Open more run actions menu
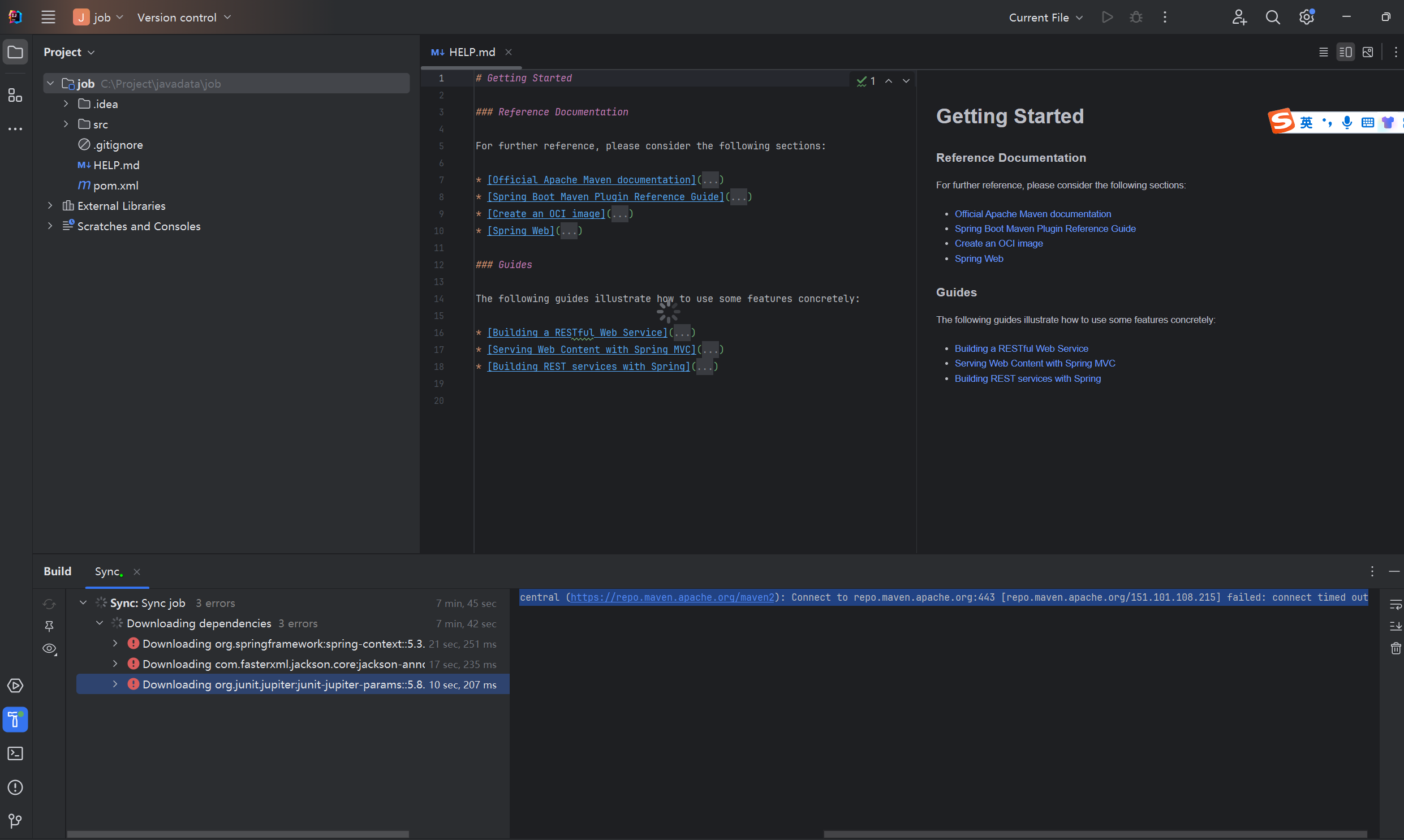Viewport: 1404px width, 840px height. (x=1165, y=18)
